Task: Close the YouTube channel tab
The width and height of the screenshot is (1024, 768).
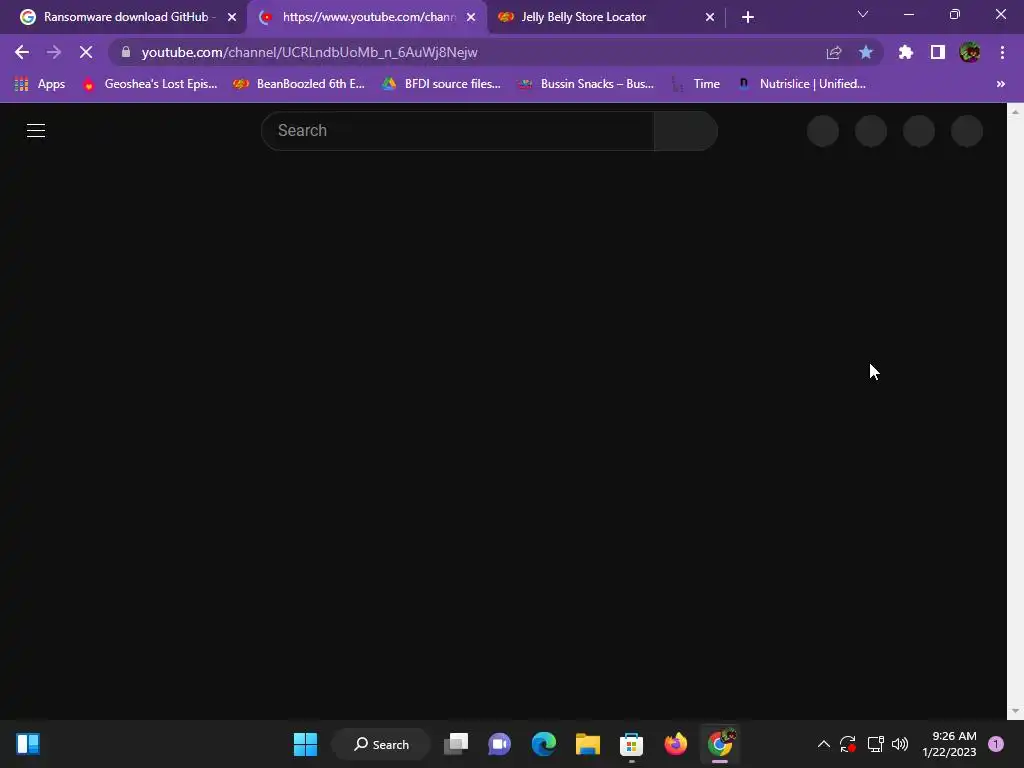Action: click(x=471, y=17)
